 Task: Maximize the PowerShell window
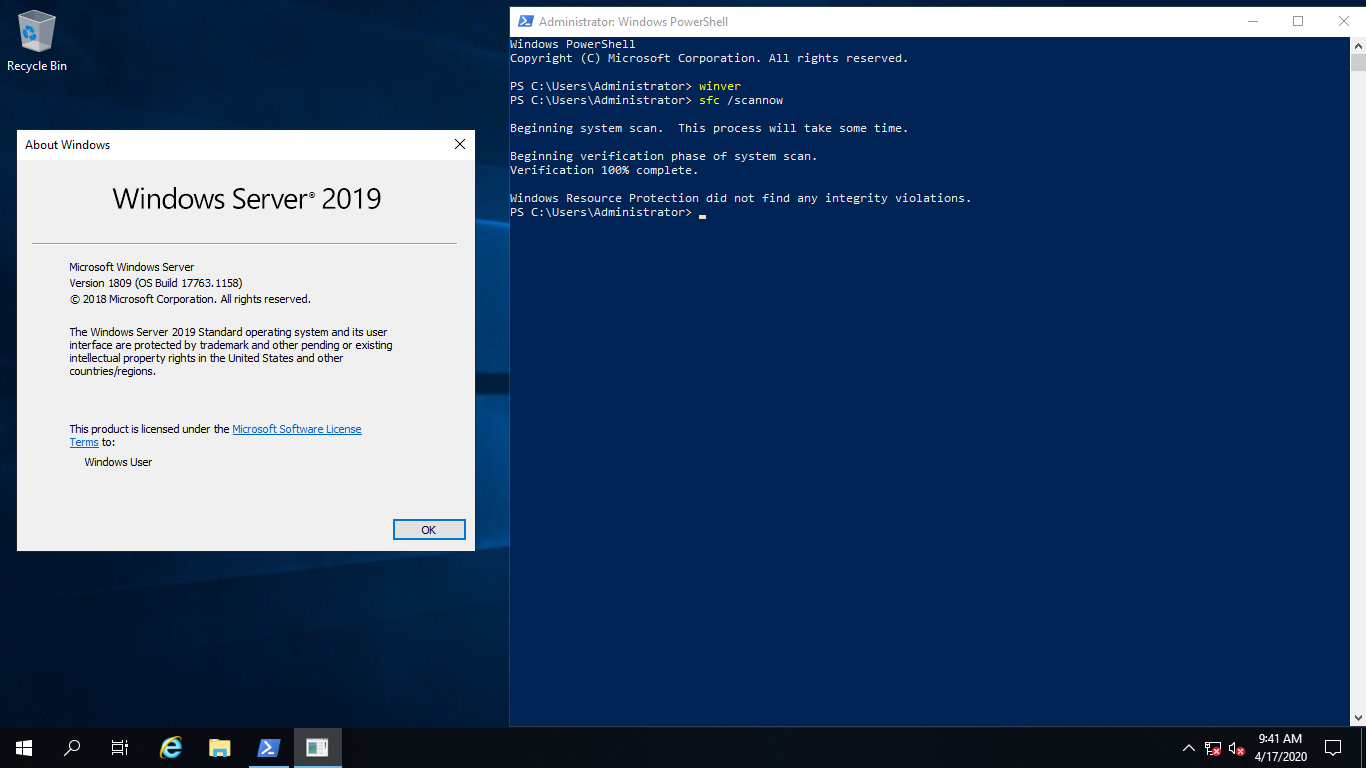click(x=1298, y=21)
